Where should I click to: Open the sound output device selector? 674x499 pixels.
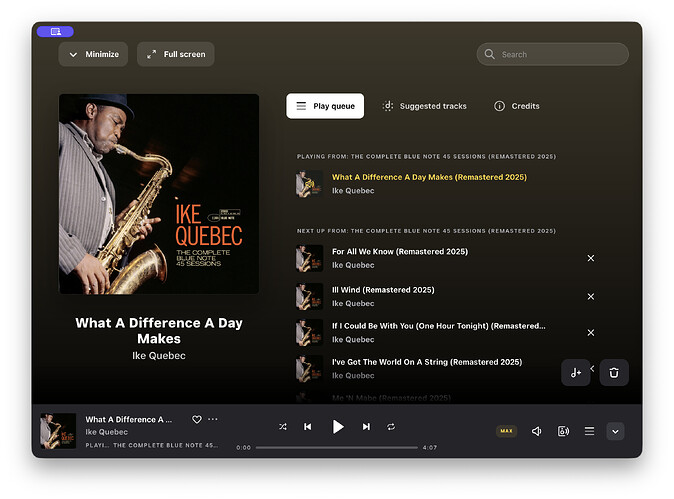pos(563,431)
